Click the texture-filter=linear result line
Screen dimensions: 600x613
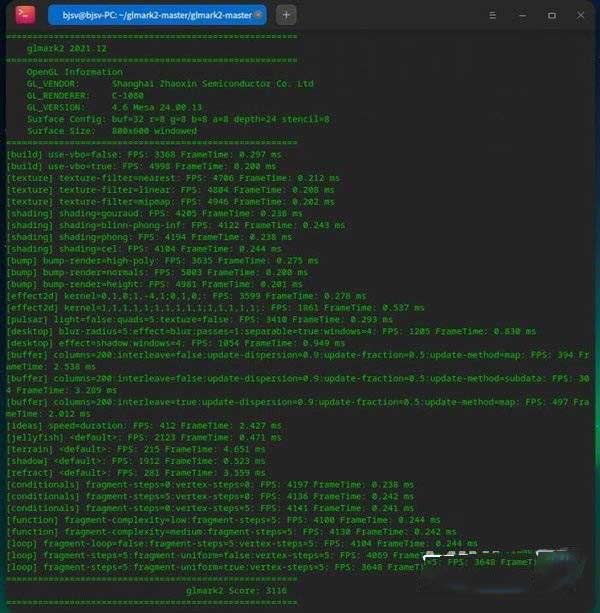tap(170, 190)
